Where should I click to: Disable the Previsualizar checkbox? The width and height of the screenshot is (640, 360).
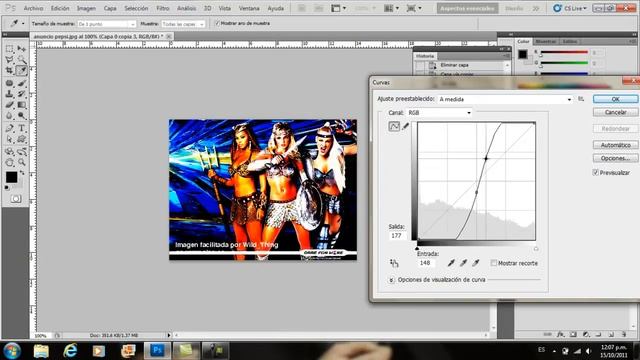(595, 173)
